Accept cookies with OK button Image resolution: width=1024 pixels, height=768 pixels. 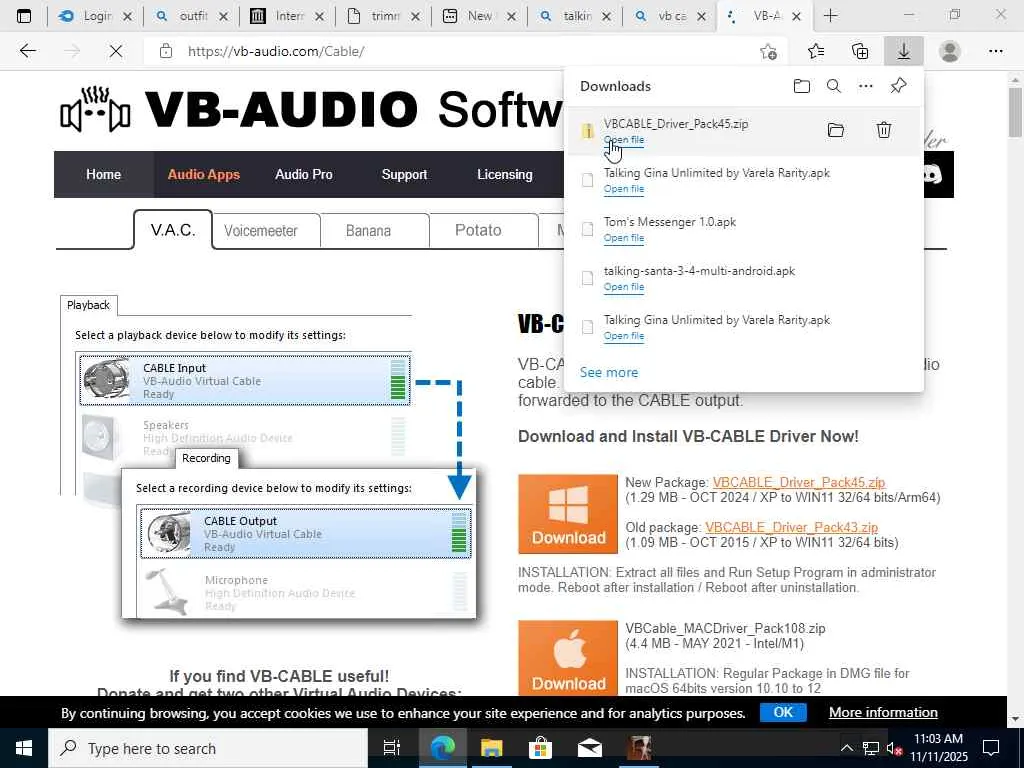click(x=783, y=712)
